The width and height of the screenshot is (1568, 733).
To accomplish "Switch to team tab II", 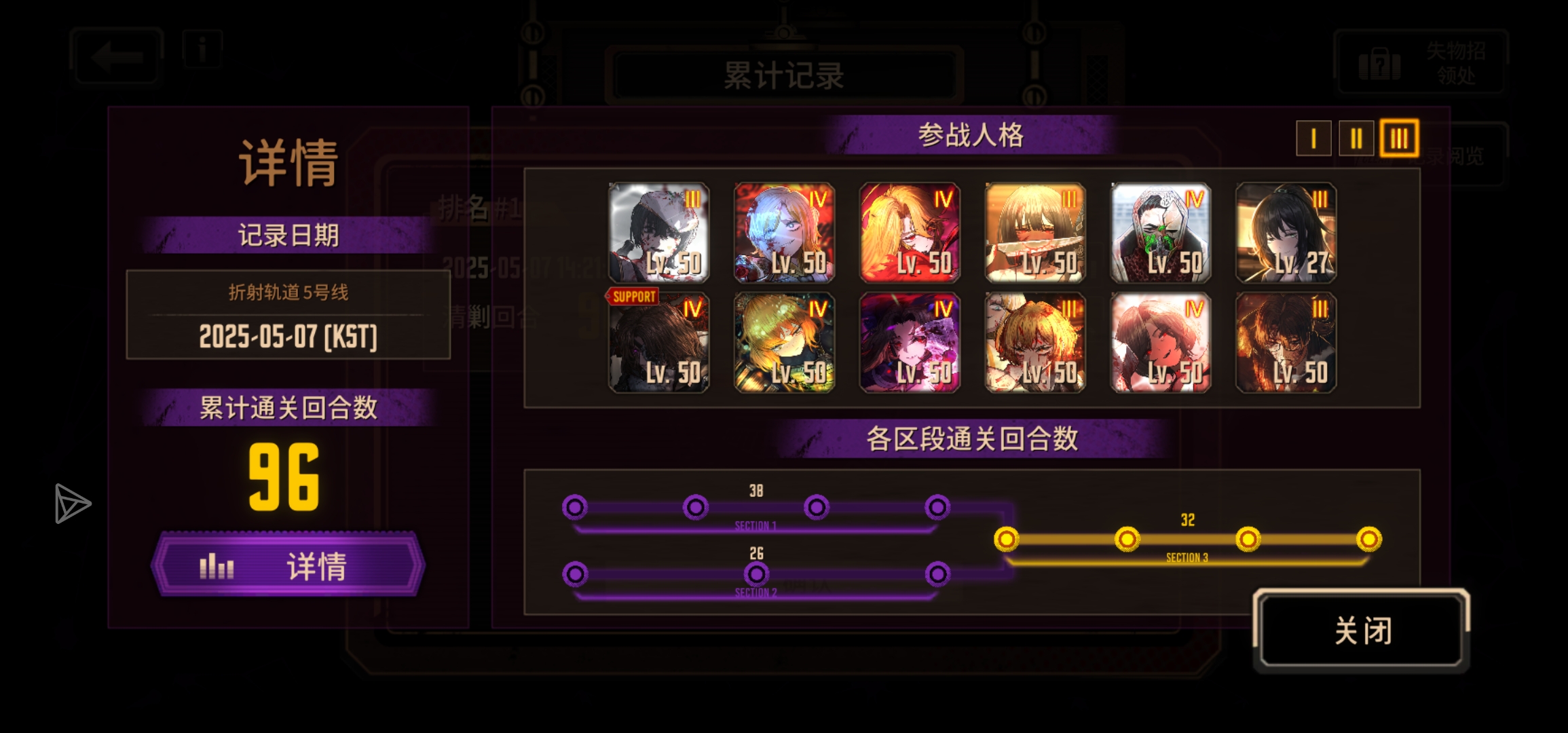I will [1356, 138].
